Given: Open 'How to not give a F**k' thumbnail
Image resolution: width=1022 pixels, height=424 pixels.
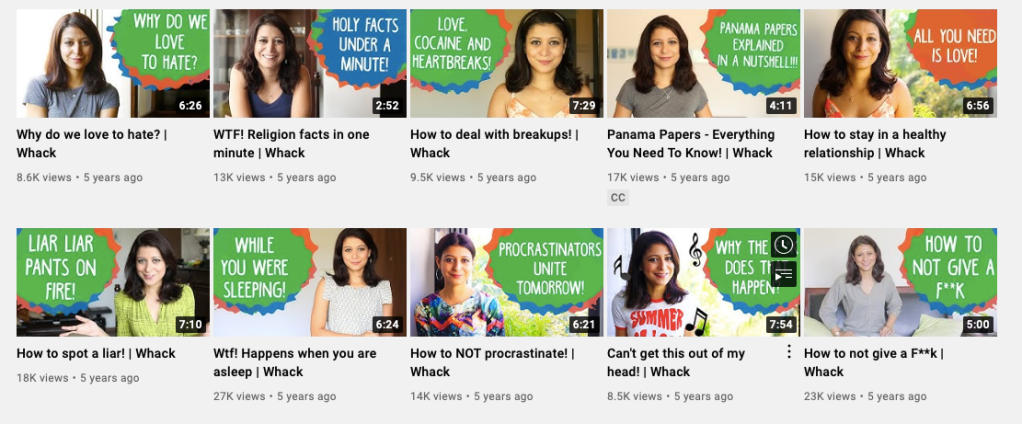Looking at the screenshot, I should pos(900,282).
